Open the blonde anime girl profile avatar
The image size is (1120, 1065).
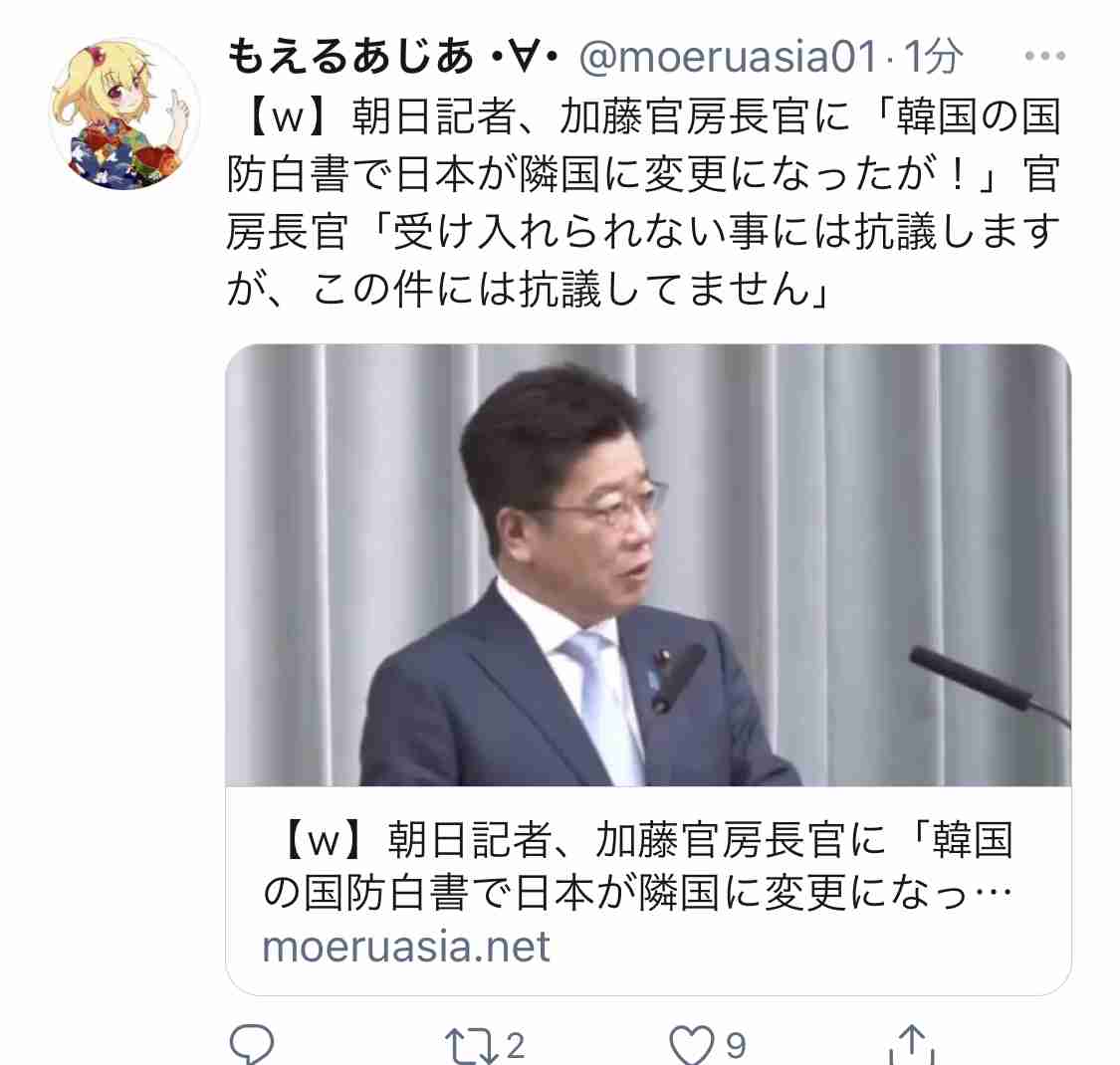123,113
